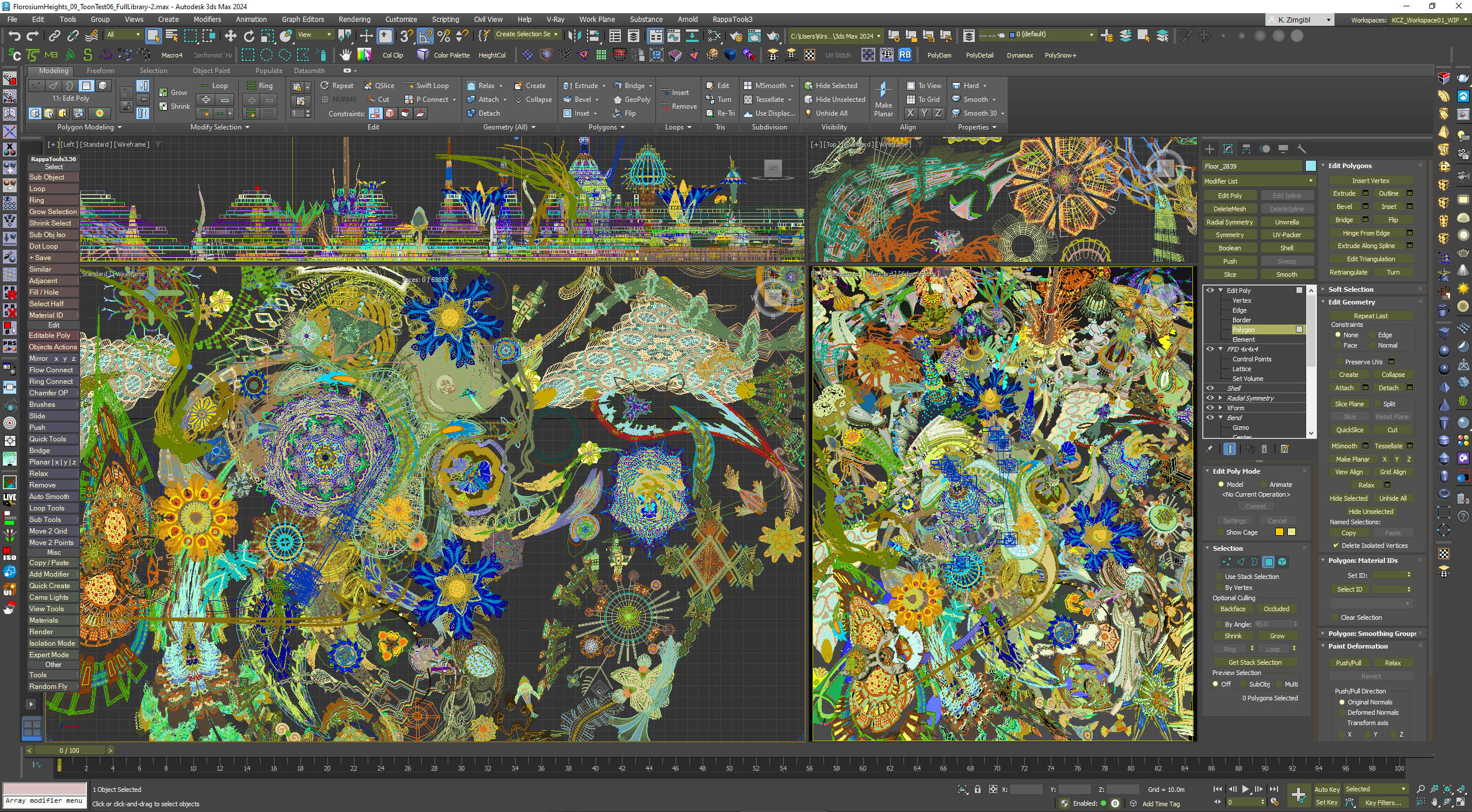Image resolution: width=1472 pixels, height=812 pixels.
Task: Click the Auto Key button
Action: pyautogui.click(x=1327, y=790)
